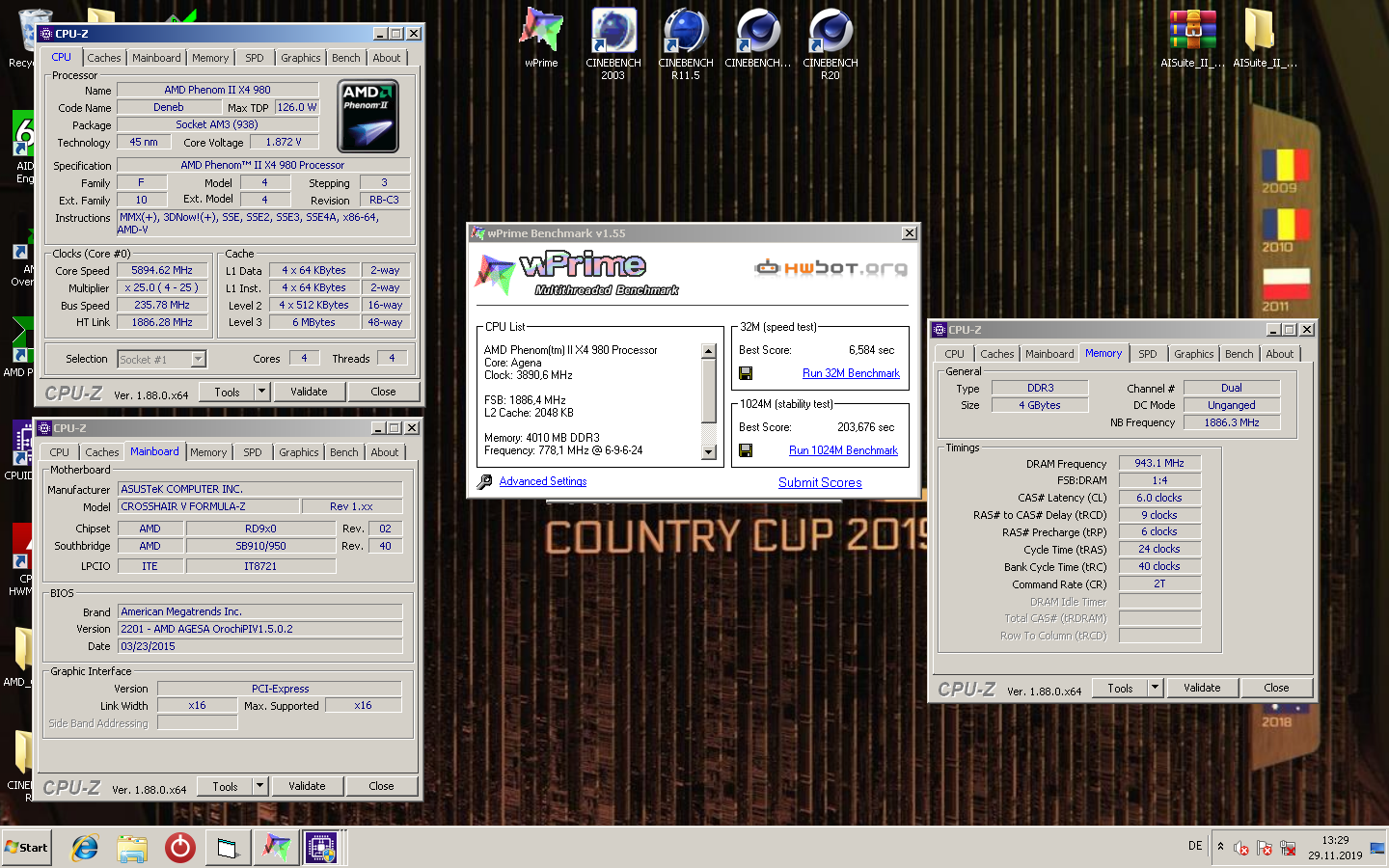Click the Action Center flag tray icon
Image resolution: width=1389 pixels, height=868 pixels.
coord(1265,849)
